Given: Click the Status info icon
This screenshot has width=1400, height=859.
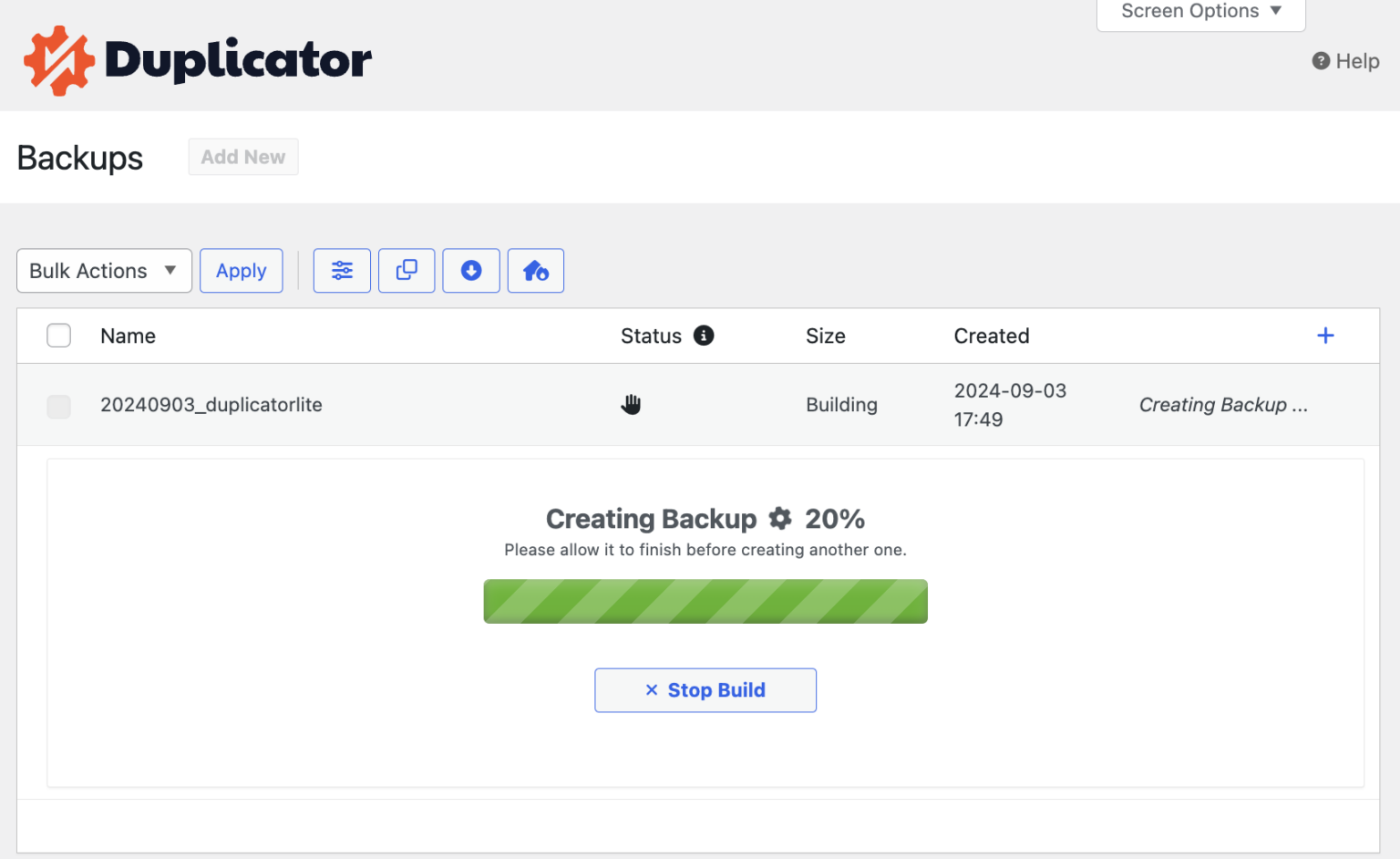Looking at the screenshot, I should (x=704, y=336).
